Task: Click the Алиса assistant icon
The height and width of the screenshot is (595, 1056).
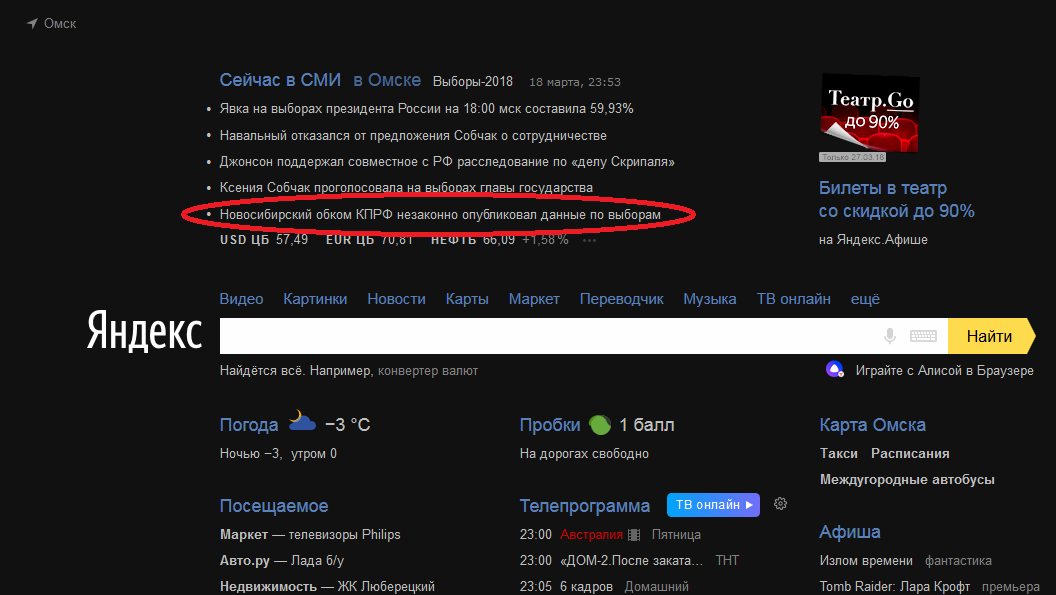Action: click(x=835, y=369)
